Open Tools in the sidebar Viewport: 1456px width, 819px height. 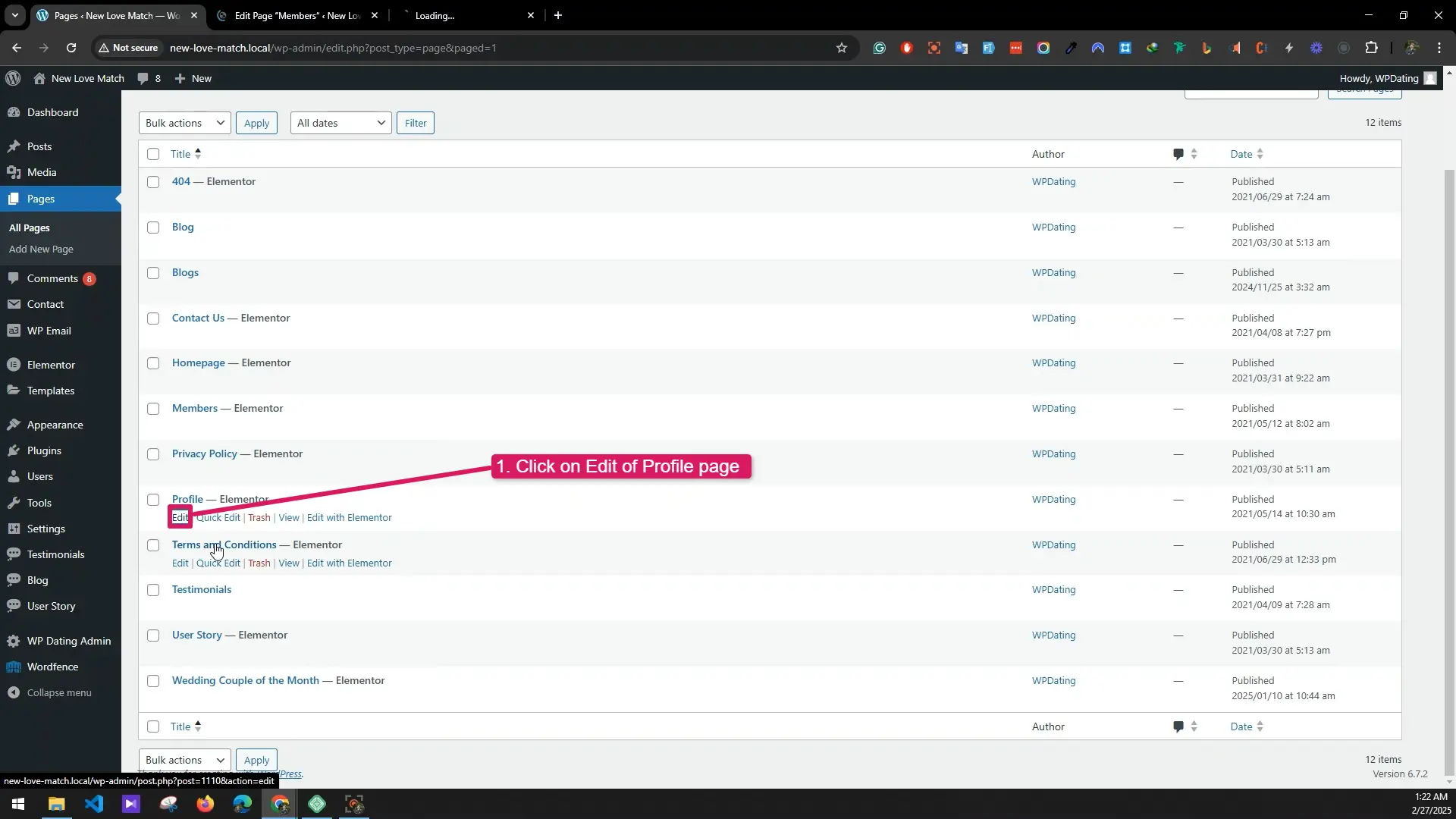[x=39, y=503]
